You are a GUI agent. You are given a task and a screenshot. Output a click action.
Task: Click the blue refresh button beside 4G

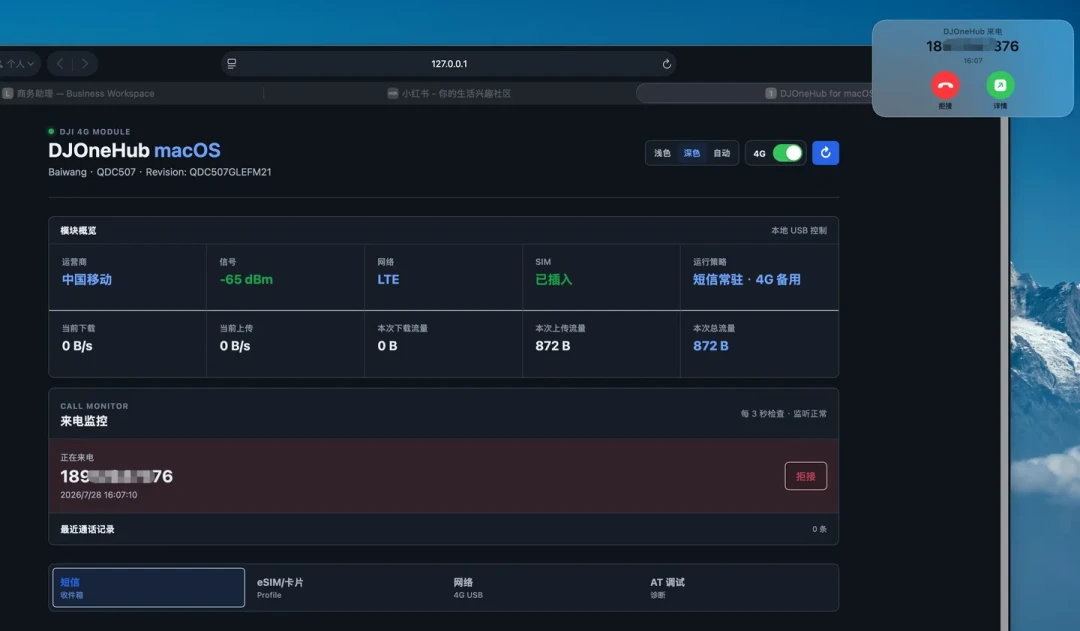tap(825, 153)
